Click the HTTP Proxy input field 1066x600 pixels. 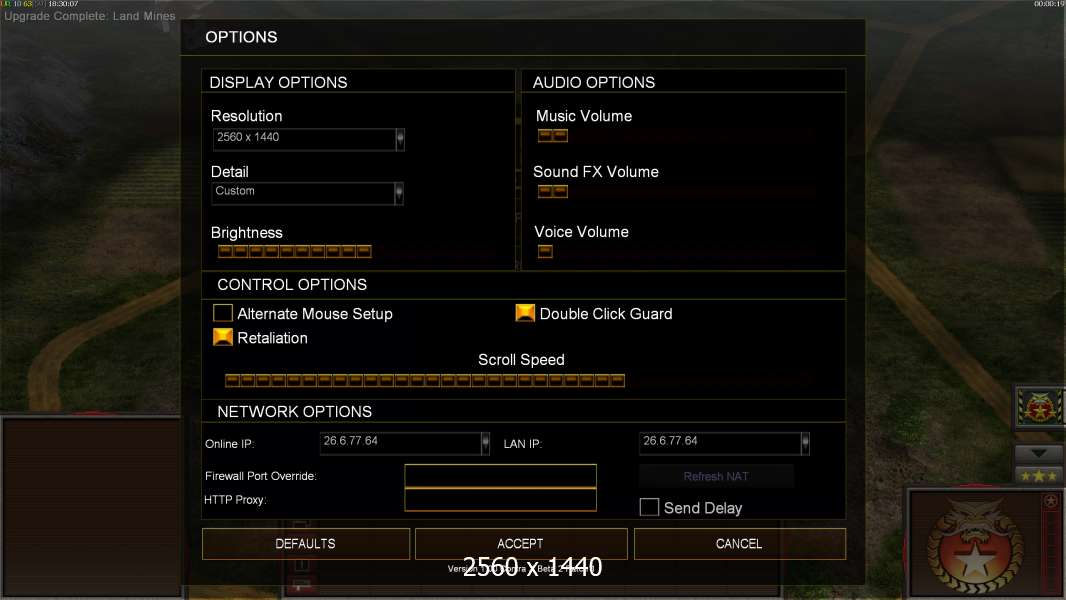[500, 499]
